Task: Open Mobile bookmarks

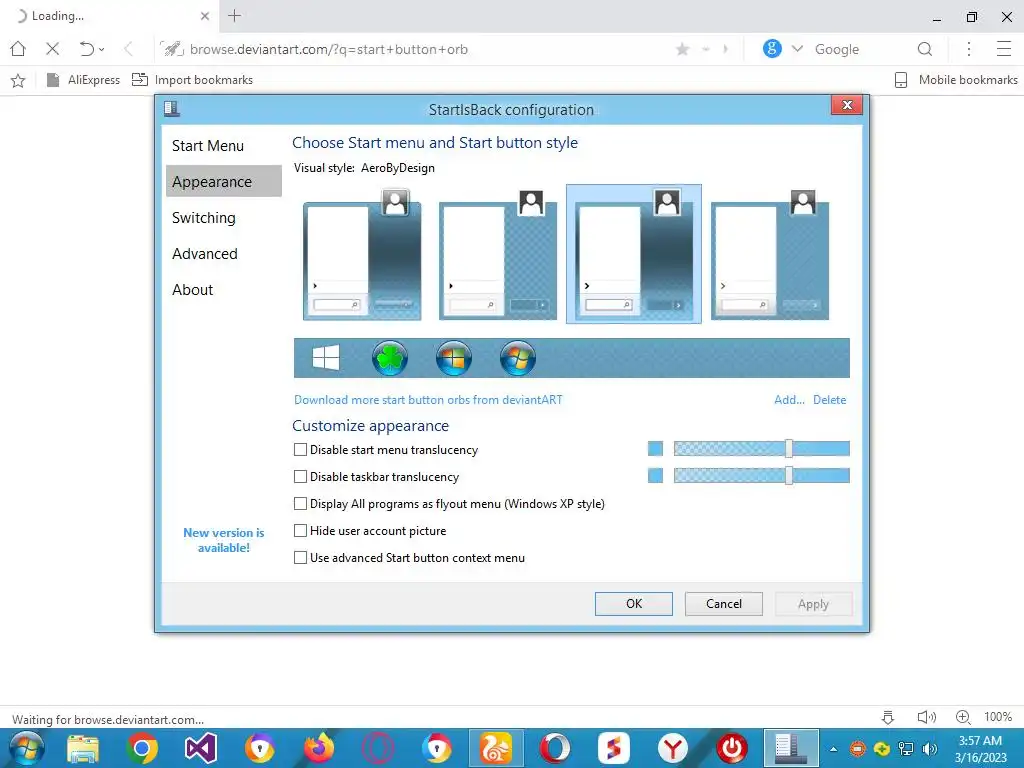Action: pyautogui.click(x=955, y=80)
